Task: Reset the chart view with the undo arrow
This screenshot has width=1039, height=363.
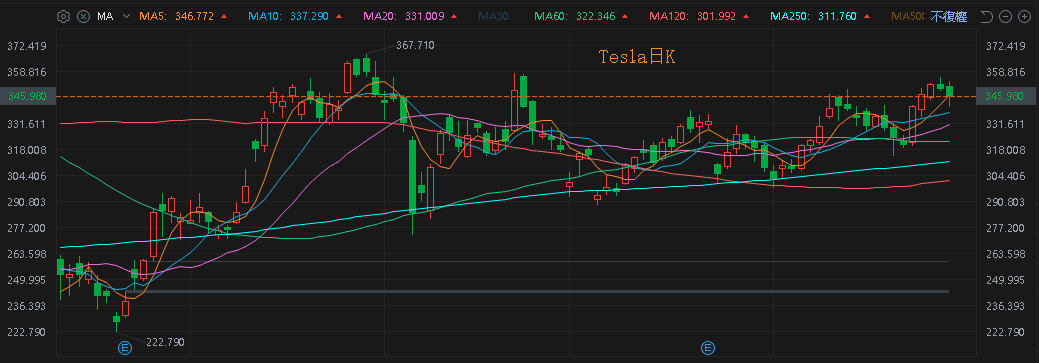Action: click(x=986, y=17)
